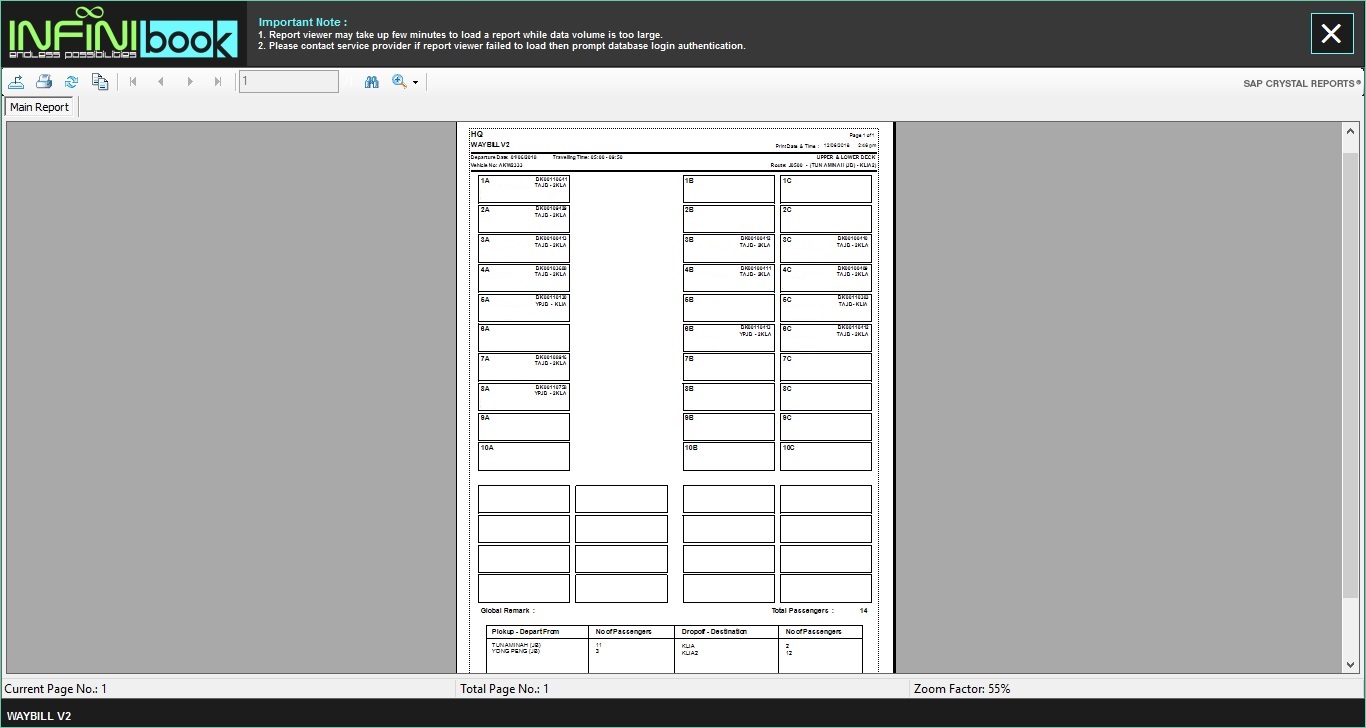Click the vertical scrollbar up arrow

(x=1352, y=130)
